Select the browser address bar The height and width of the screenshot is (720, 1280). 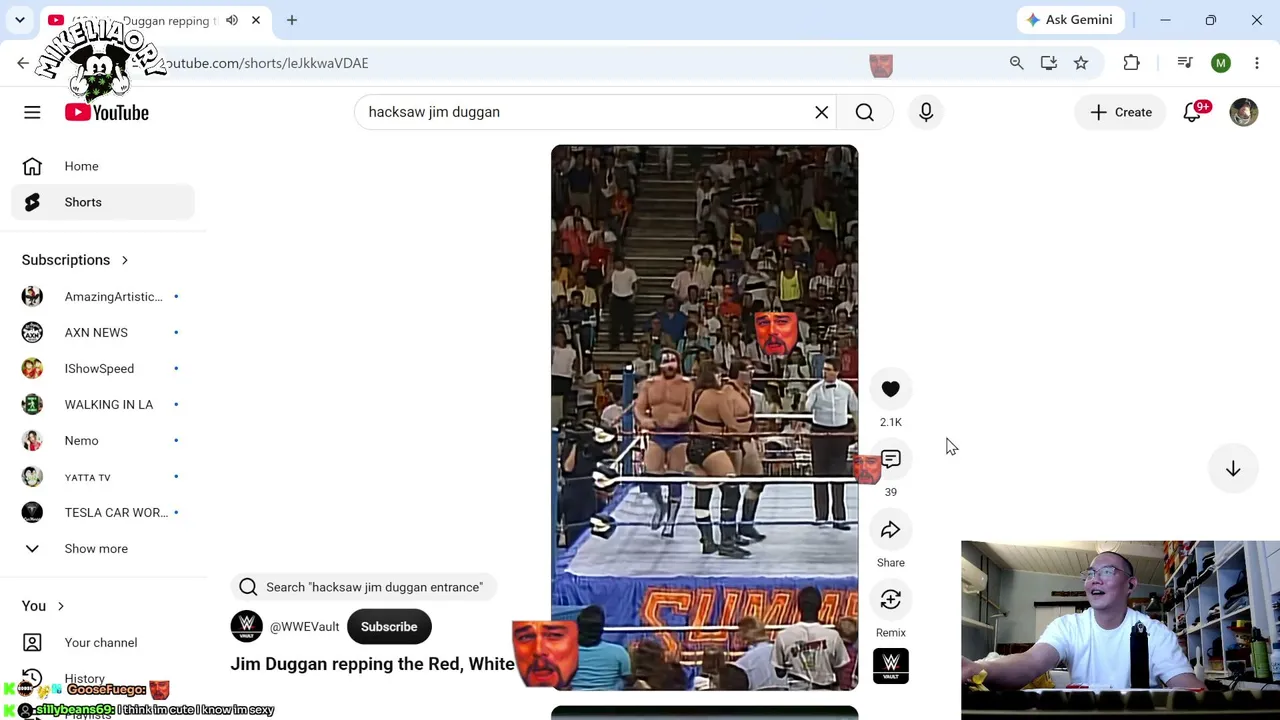pos(560,63)
